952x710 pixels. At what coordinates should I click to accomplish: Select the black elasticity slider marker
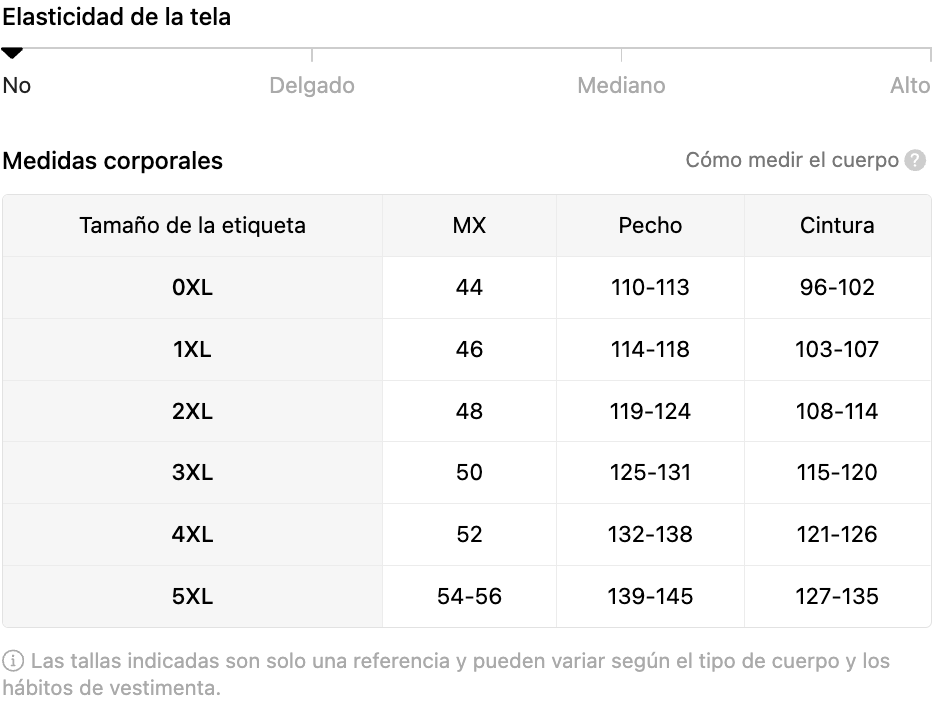pyautogui.click(x=12, y=53)
